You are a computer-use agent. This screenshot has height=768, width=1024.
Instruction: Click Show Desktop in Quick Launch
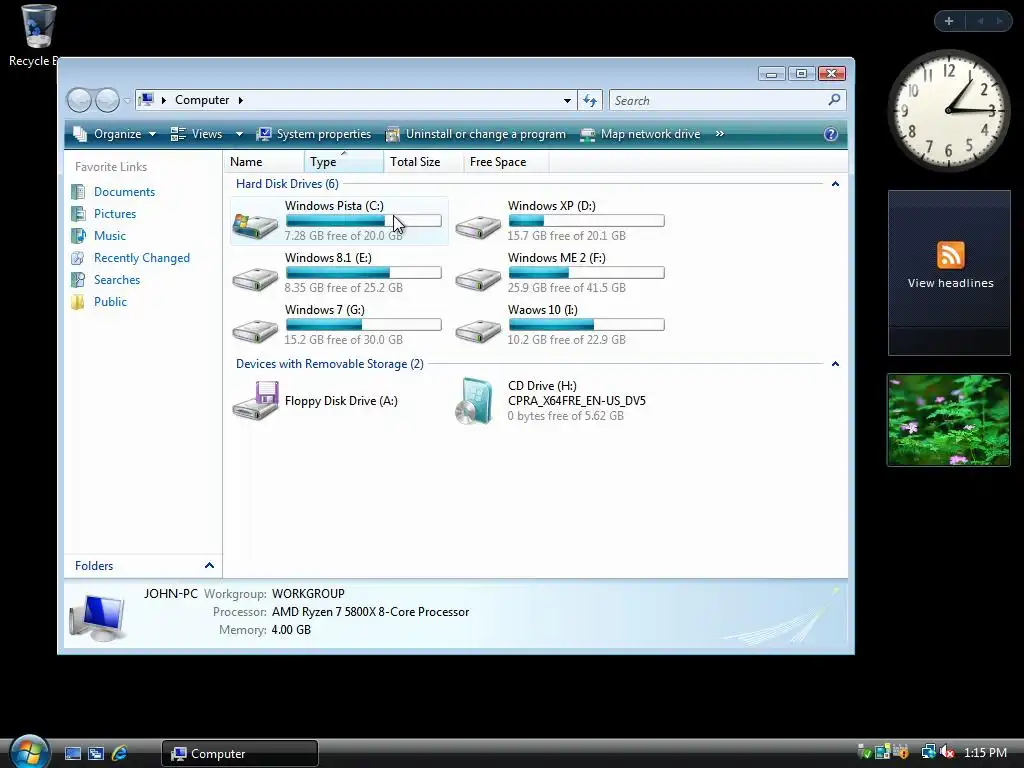point(73,754)
